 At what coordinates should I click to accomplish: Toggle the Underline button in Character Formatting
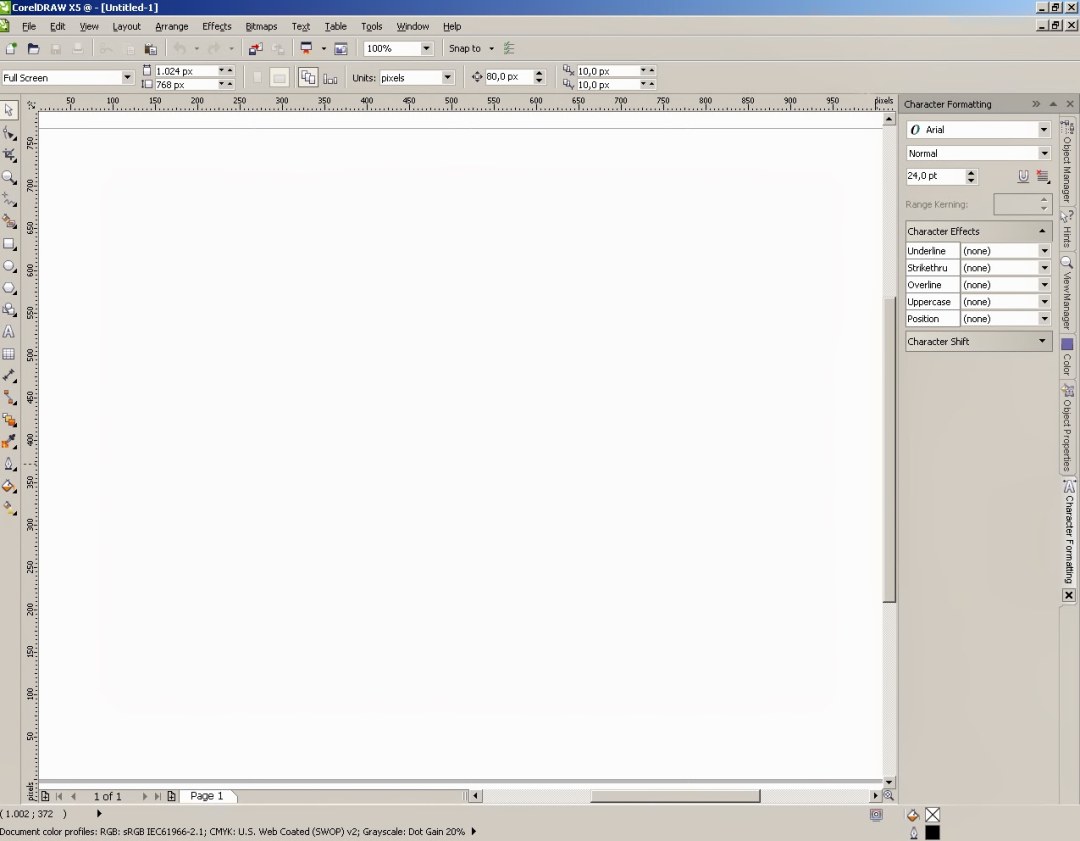coord(1023,176)
